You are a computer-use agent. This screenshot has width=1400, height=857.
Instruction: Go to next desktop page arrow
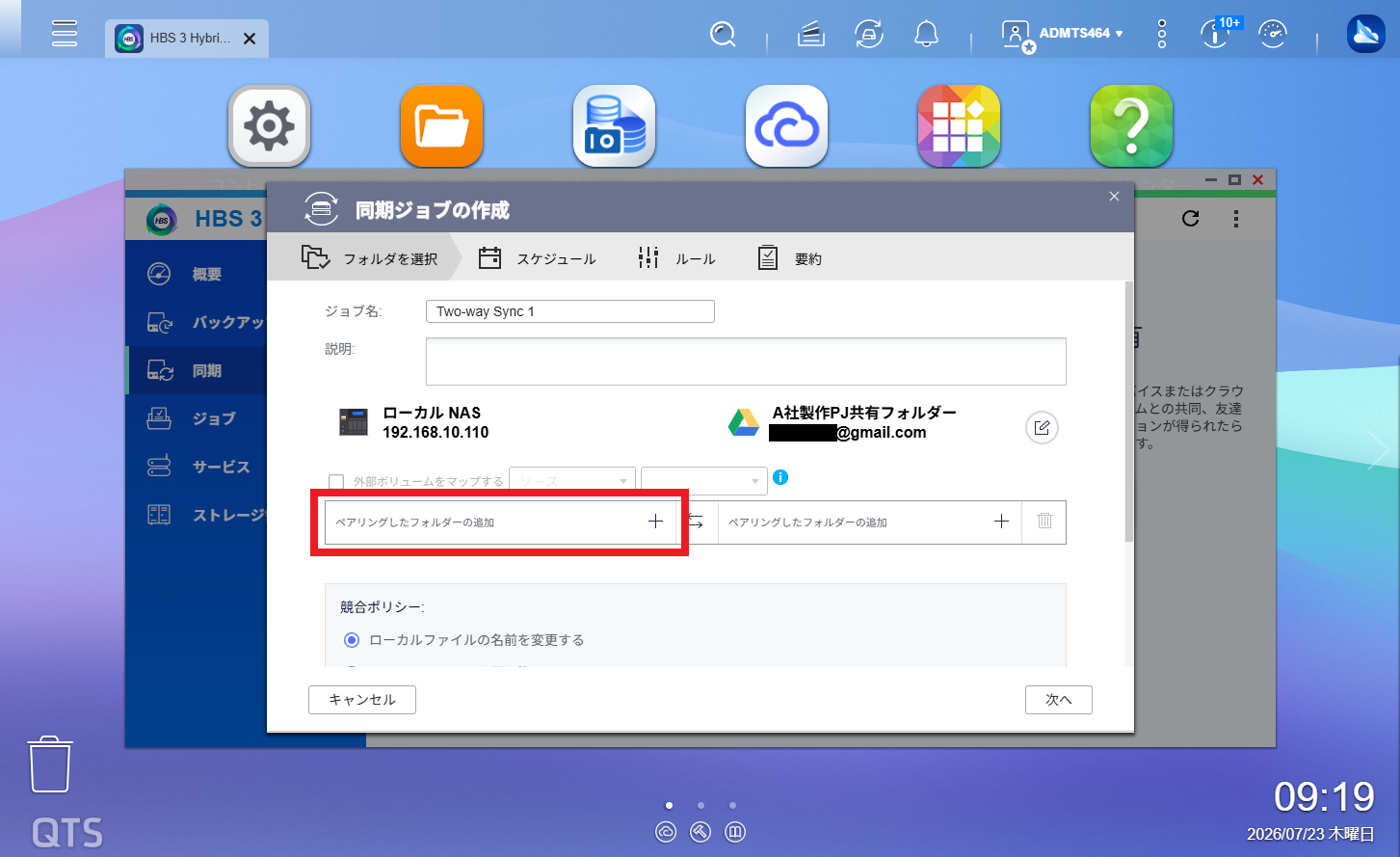click(1378, 450)
